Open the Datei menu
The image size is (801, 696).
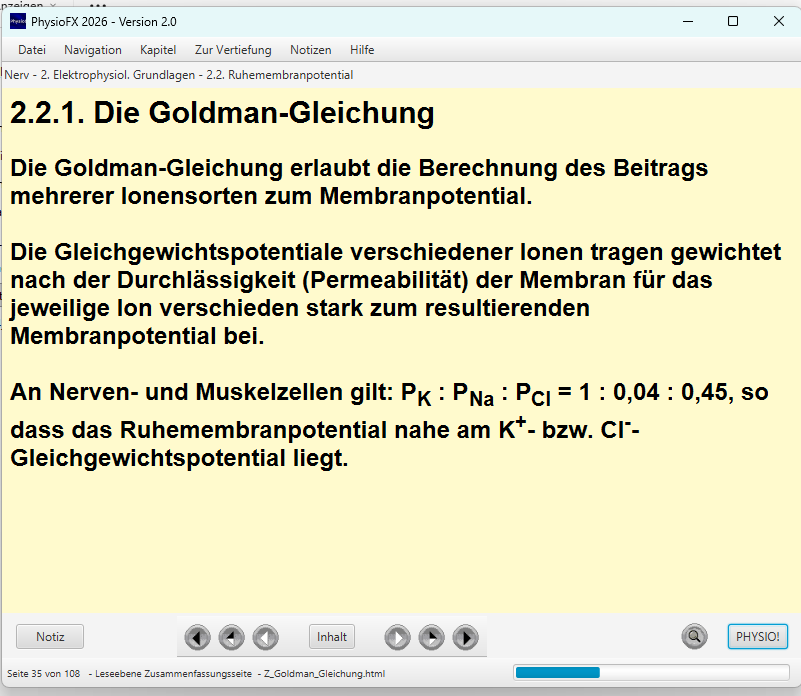pyautogui.click(x=32, y=50)
